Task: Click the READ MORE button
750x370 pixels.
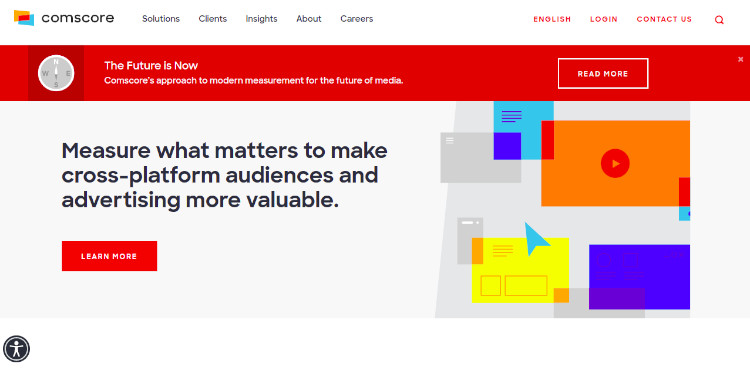Action: coord(603,74)
